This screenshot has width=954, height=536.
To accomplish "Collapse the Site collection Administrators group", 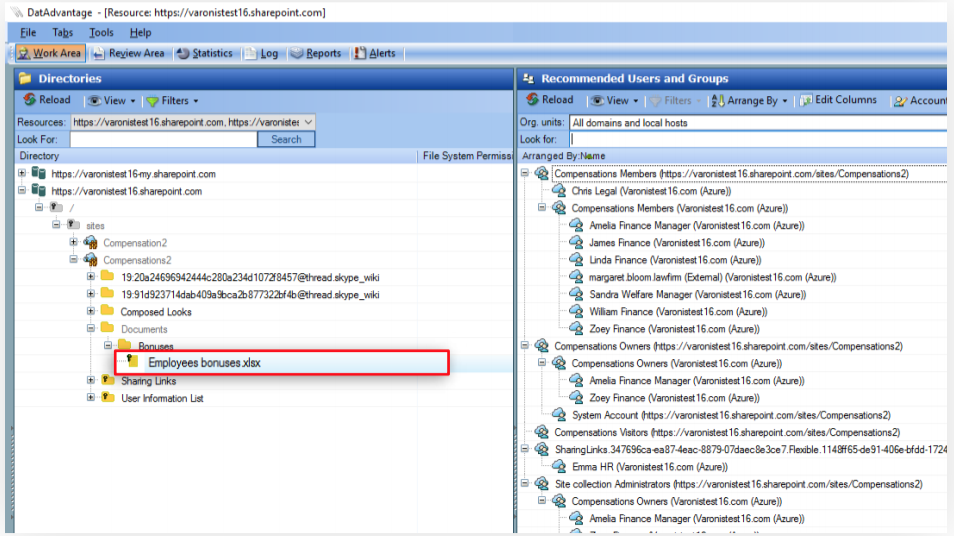I will pyautogui.click(x=525, y=484).
